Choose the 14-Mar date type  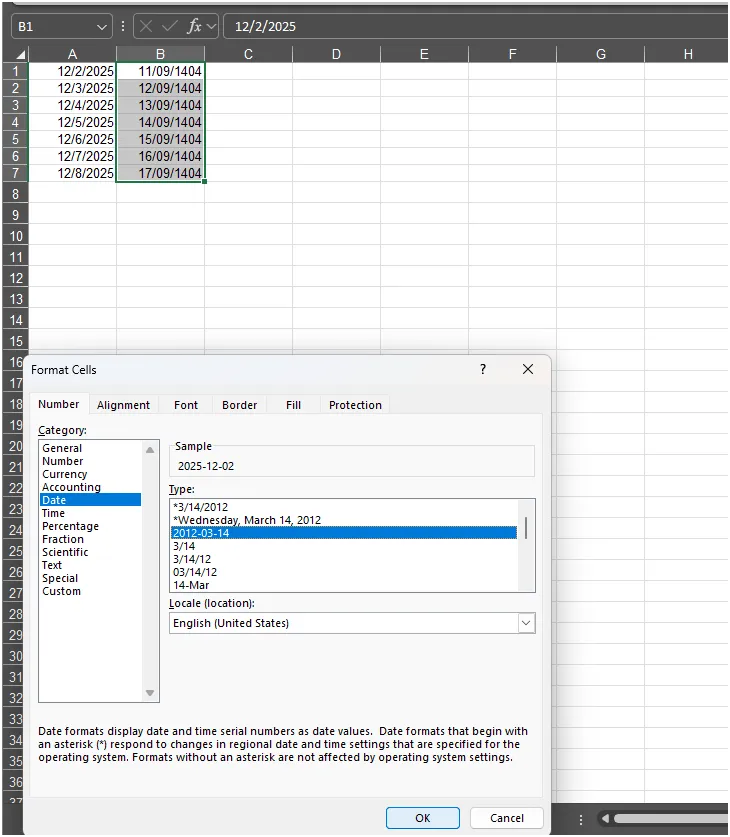191,585
